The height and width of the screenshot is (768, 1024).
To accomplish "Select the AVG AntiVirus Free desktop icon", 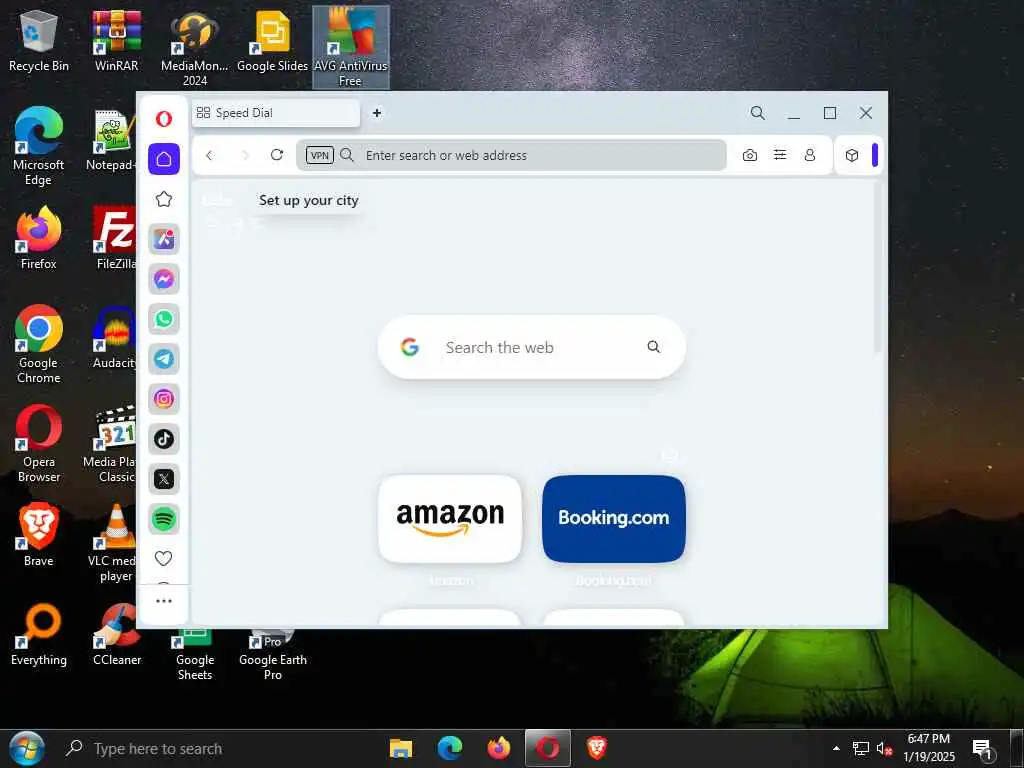I will click(351, 48).
